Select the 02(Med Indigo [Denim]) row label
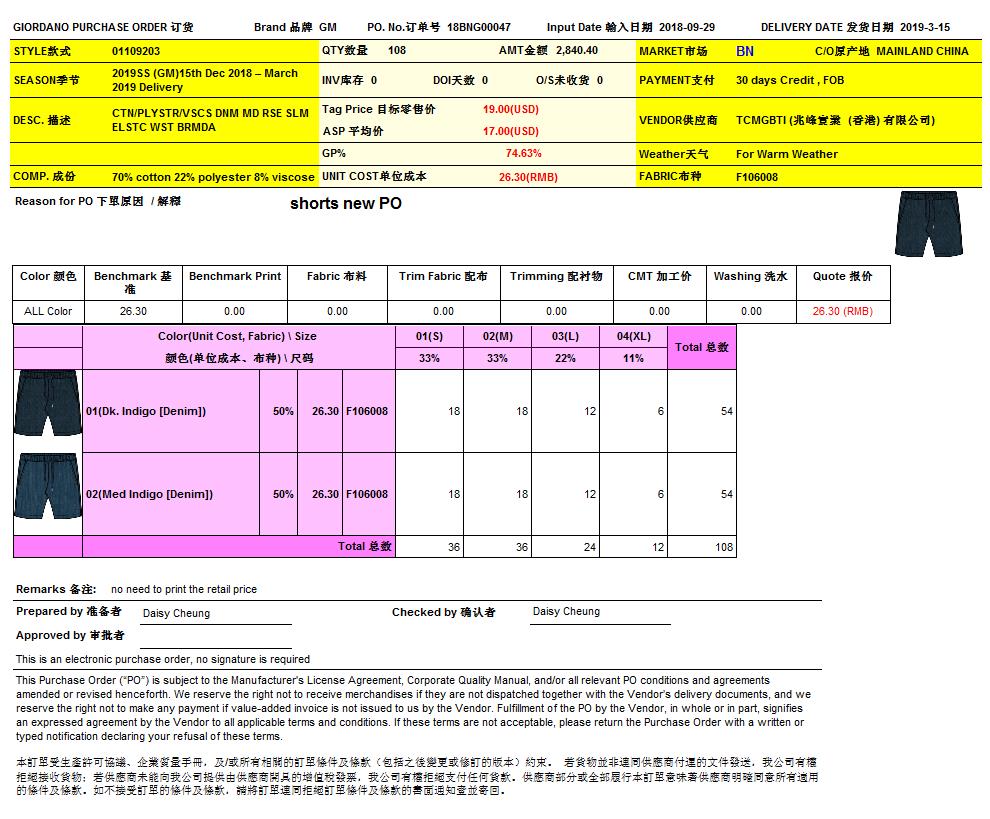This screenshot has height=819, width=990. (x=149, y=494)
